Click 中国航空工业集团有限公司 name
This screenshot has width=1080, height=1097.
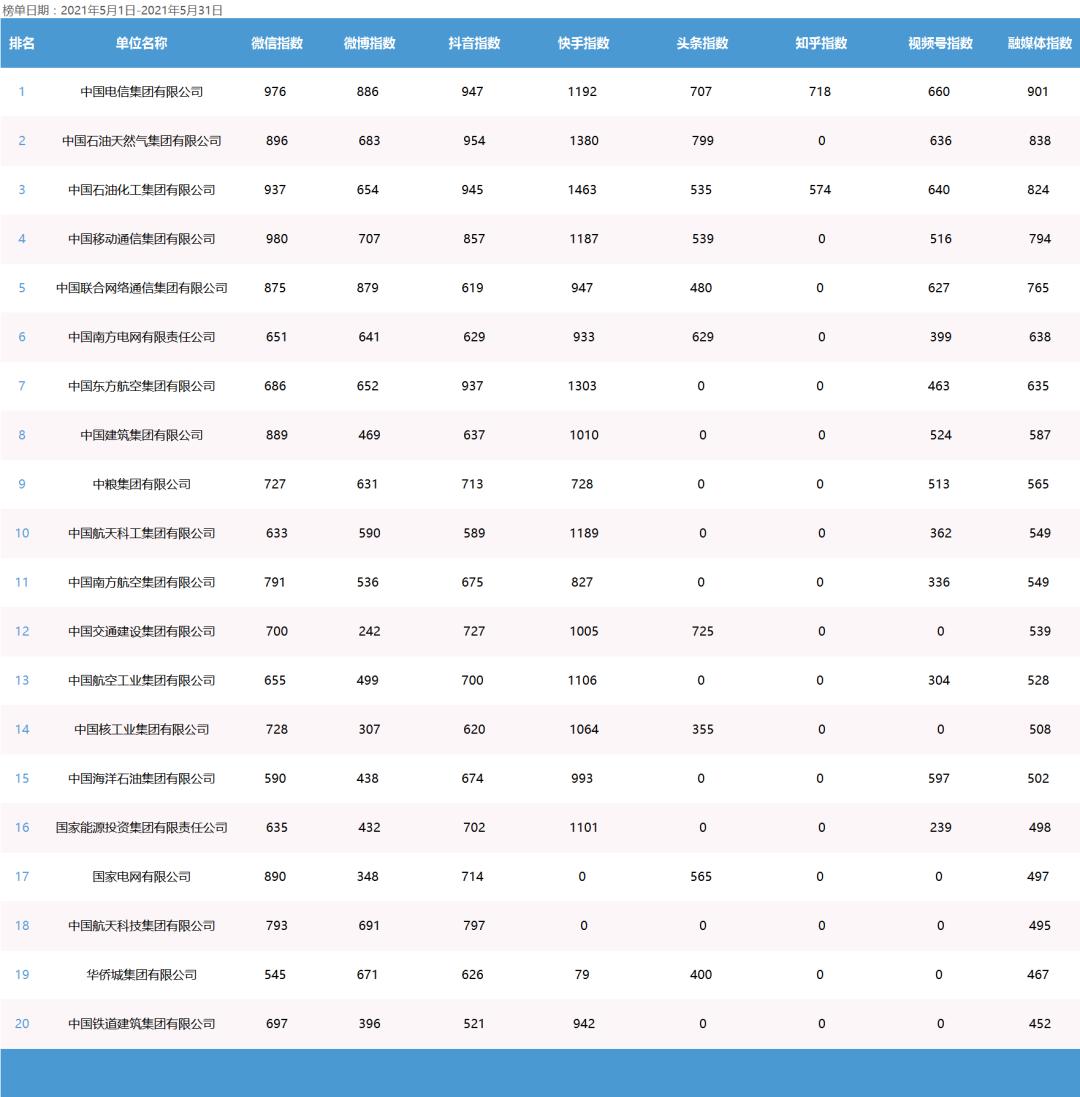pos(141,680)
